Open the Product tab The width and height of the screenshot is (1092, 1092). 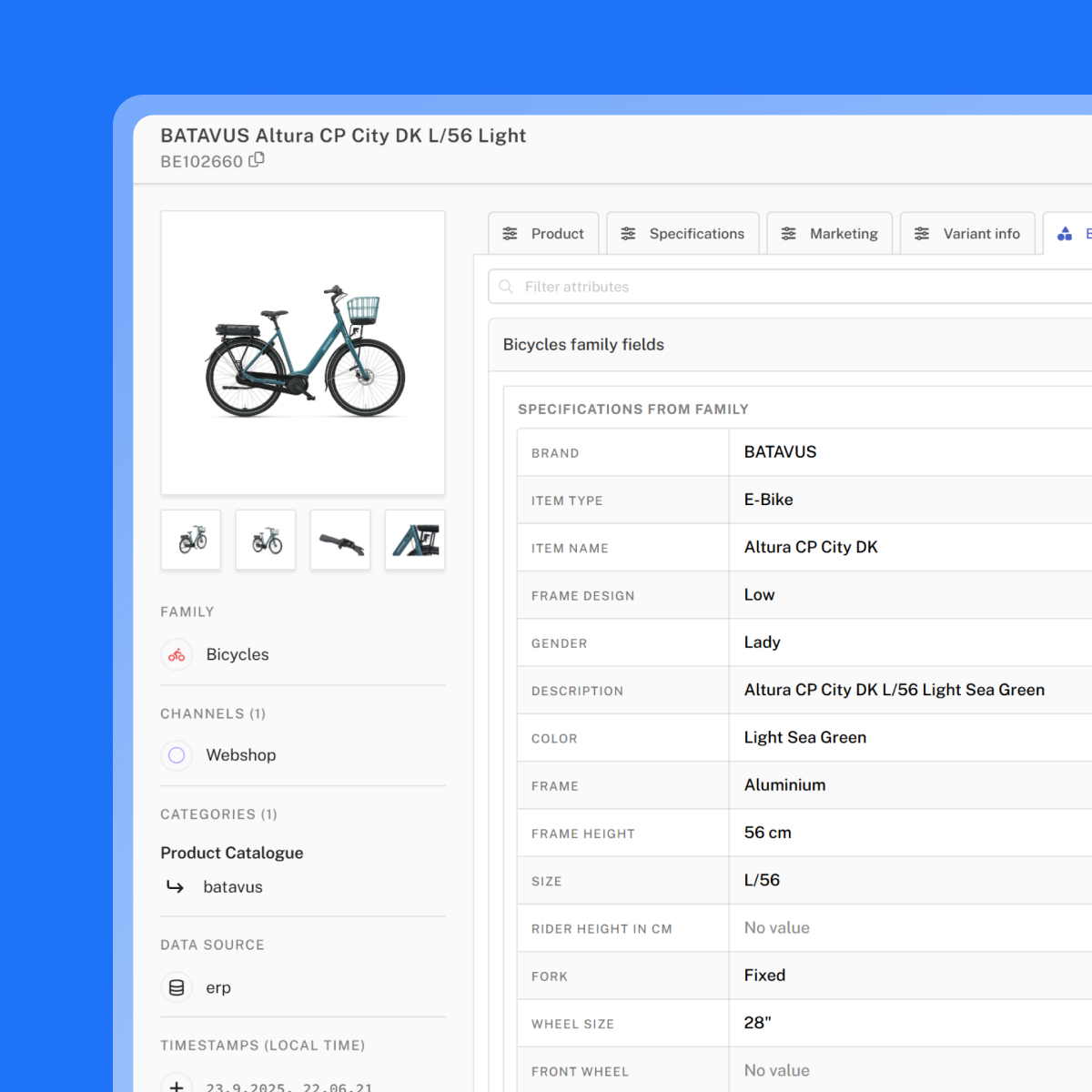pos(543,234)
